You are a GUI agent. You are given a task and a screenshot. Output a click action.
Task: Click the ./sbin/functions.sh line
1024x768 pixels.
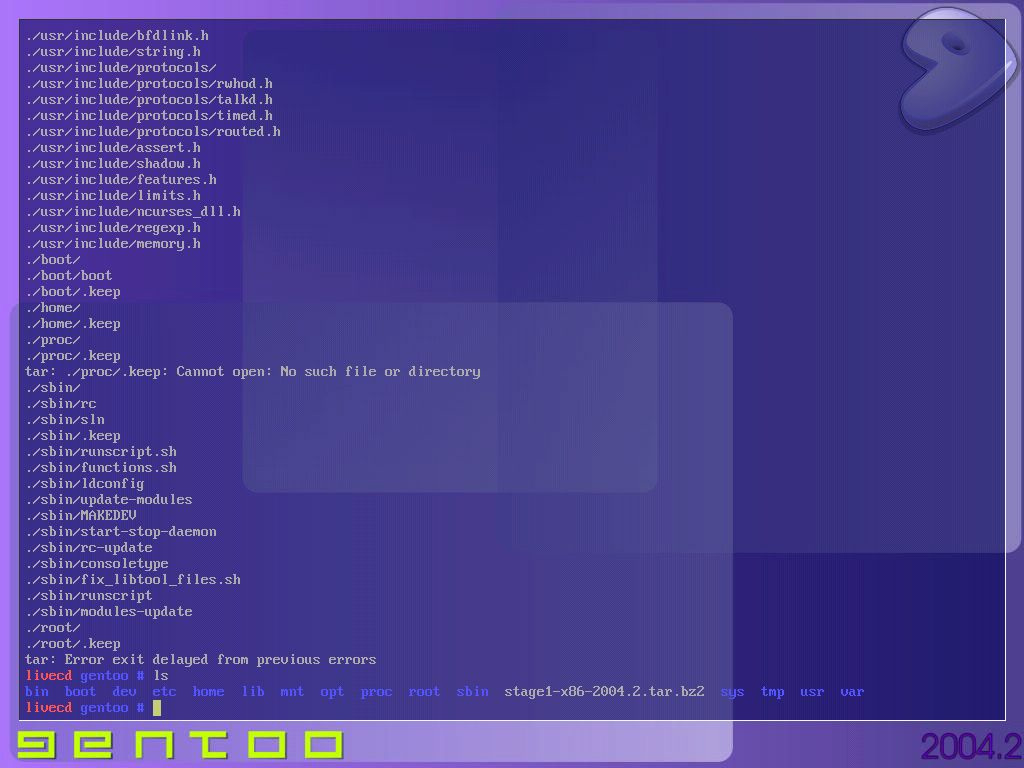pos(101,468)
